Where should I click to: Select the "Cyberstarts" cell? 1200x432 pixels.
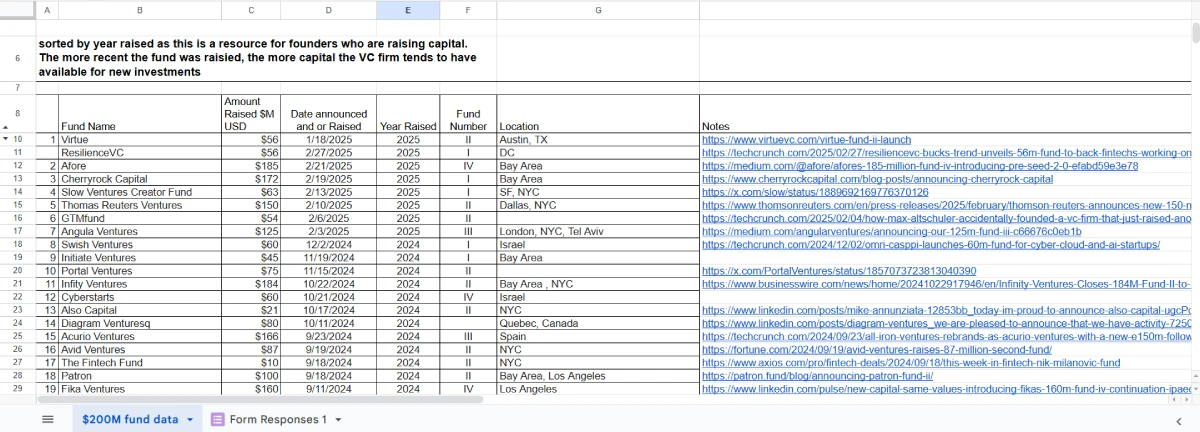click(x=139, y=296)
